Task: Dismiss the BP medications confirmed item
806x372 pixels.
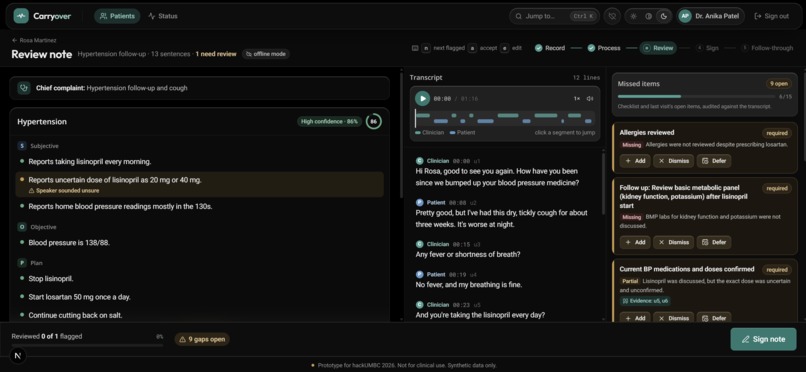Action: pyautogui.click(x=673, y=318)
